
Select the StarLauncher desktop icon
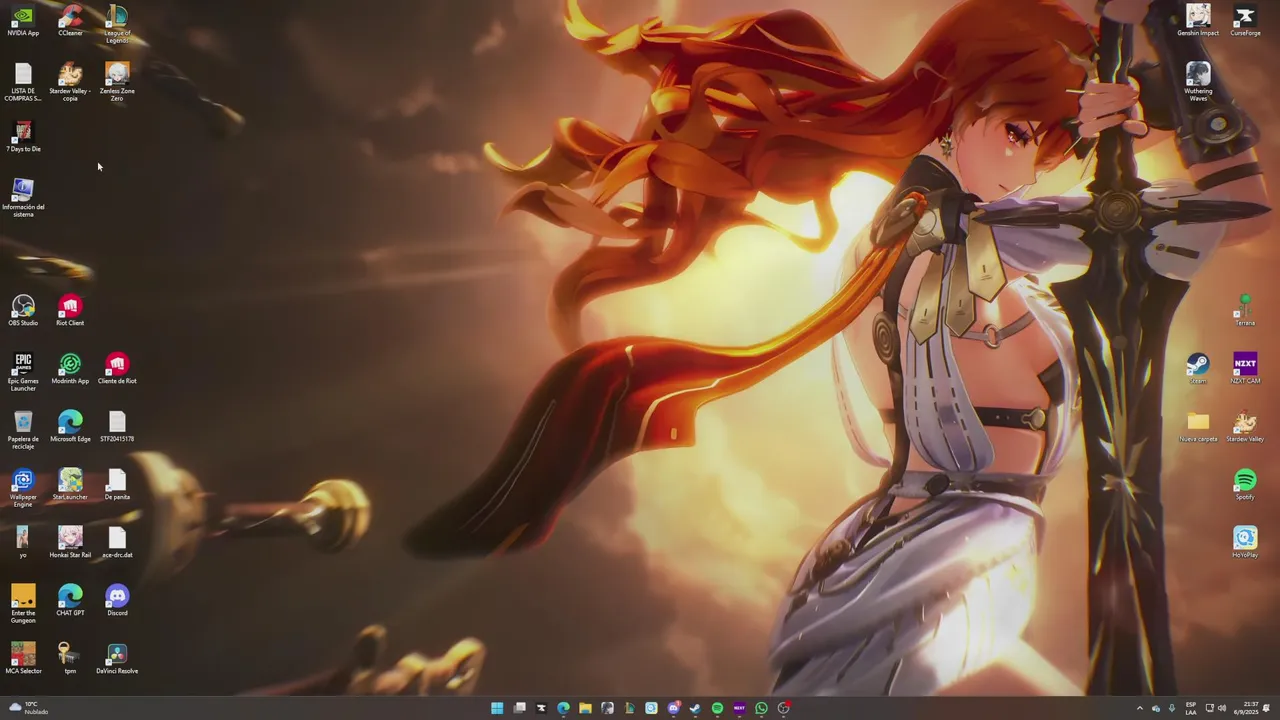click(70, 485)
